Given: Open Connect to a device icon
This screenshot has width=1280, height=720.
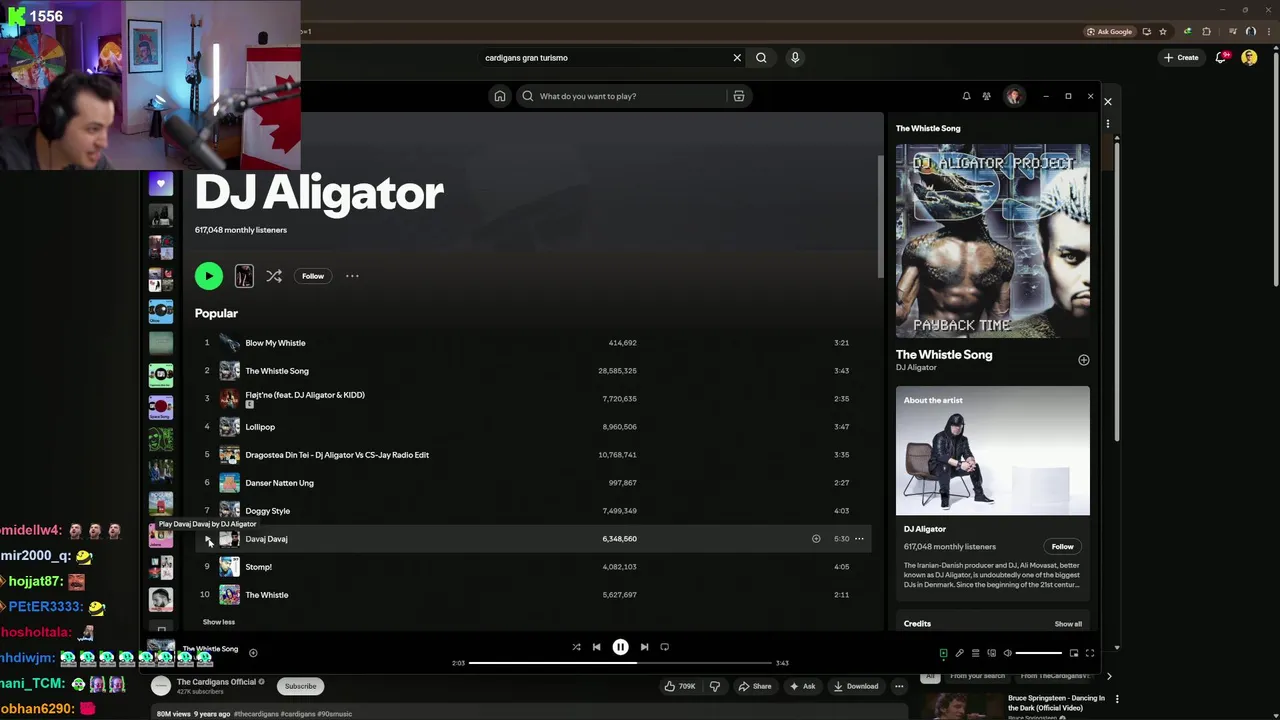Looking at the screenshot, I should pos(991,653).
